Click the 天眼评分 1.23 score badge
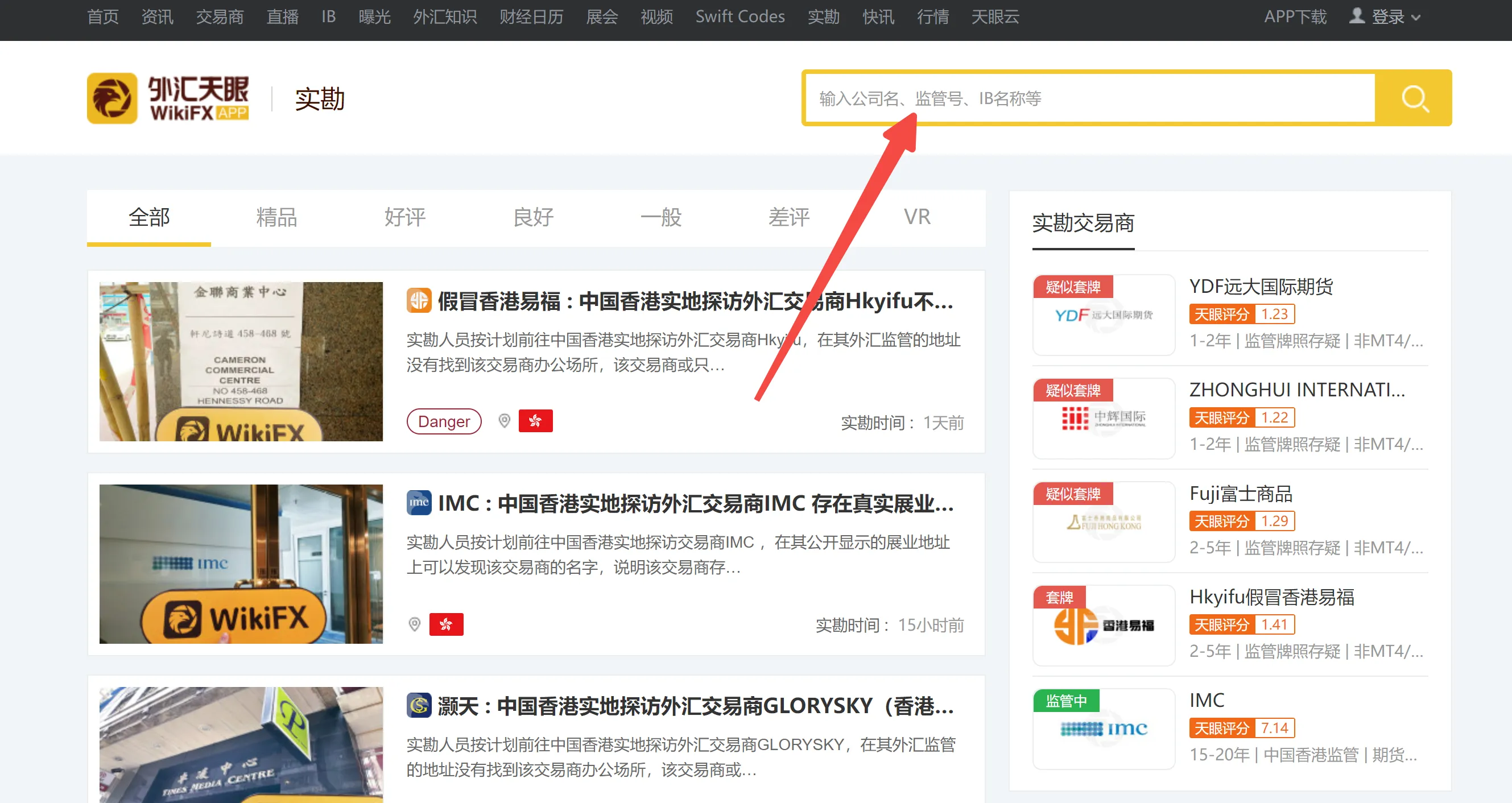Screen dimensions: 1512x803 pyautogui.click(x=1242, y=314)
